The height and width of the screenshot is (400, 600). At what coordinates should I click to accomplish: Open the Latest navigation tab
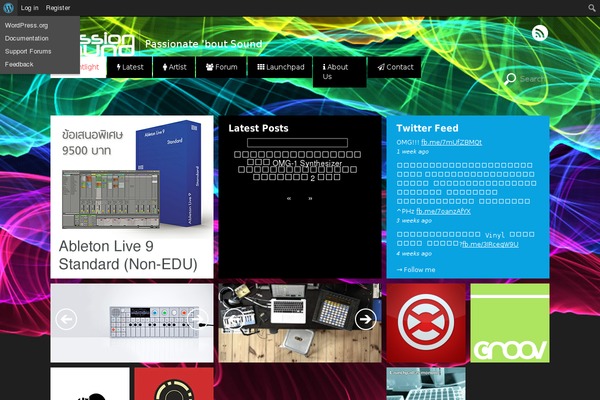point(130,67)
